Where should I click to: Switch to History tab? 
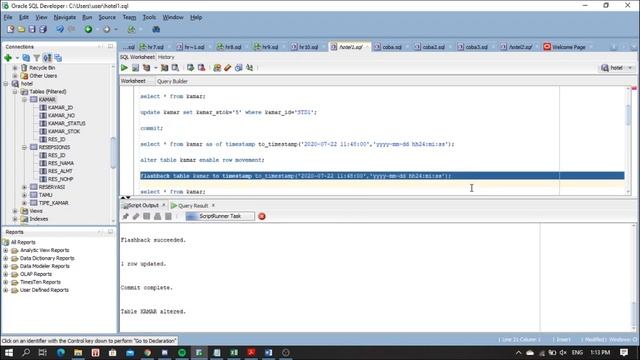(x=166, y=57)
